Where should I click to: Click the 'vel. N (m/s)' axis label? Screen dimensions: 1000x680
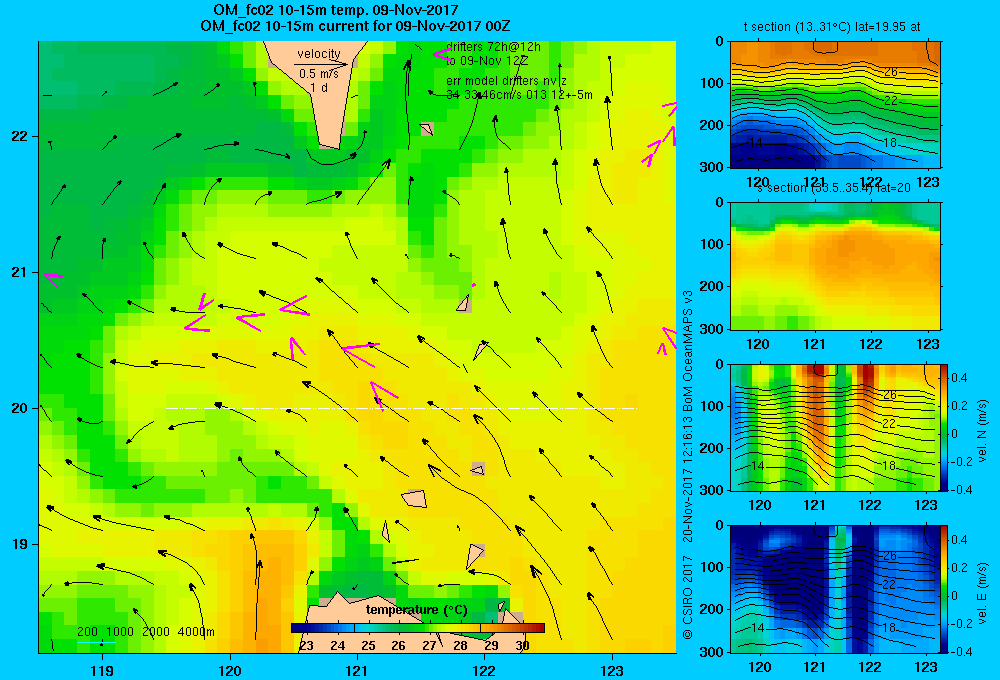982,431
